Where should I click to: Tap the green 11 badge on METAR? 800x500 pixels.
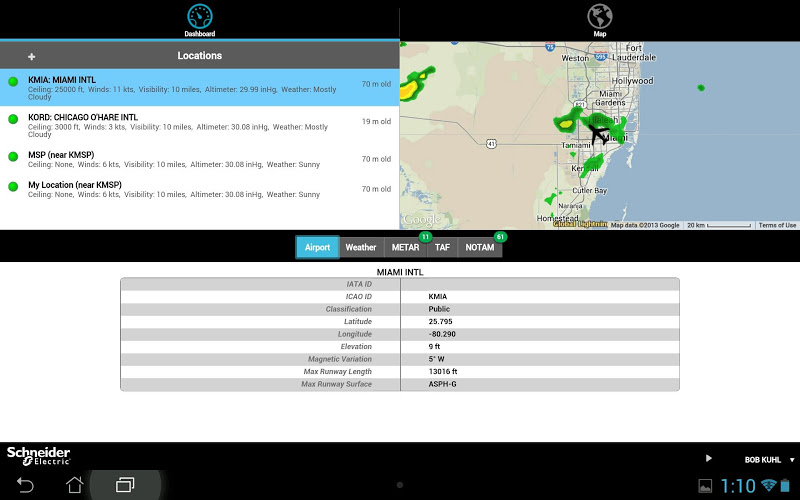(425, 237)
